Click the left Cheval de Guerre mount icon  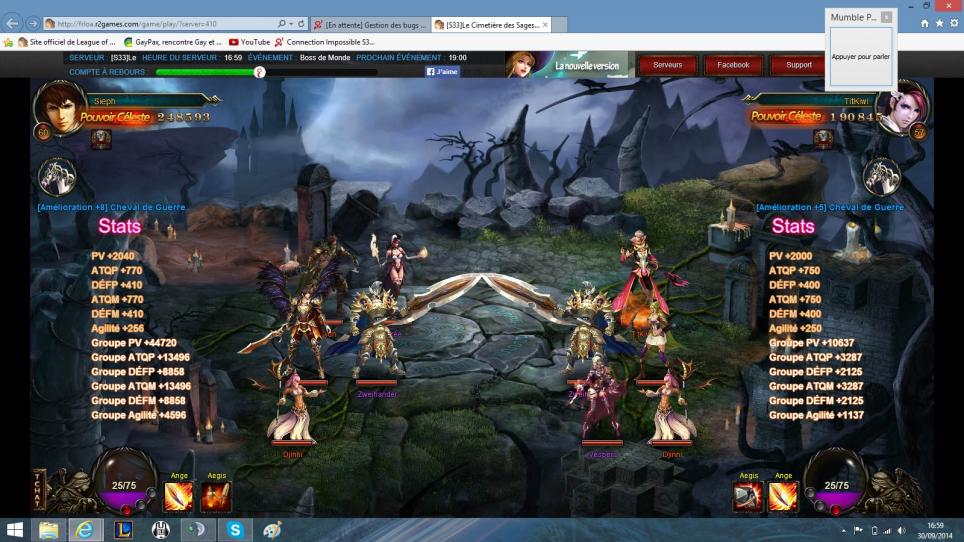pos(57,177)
